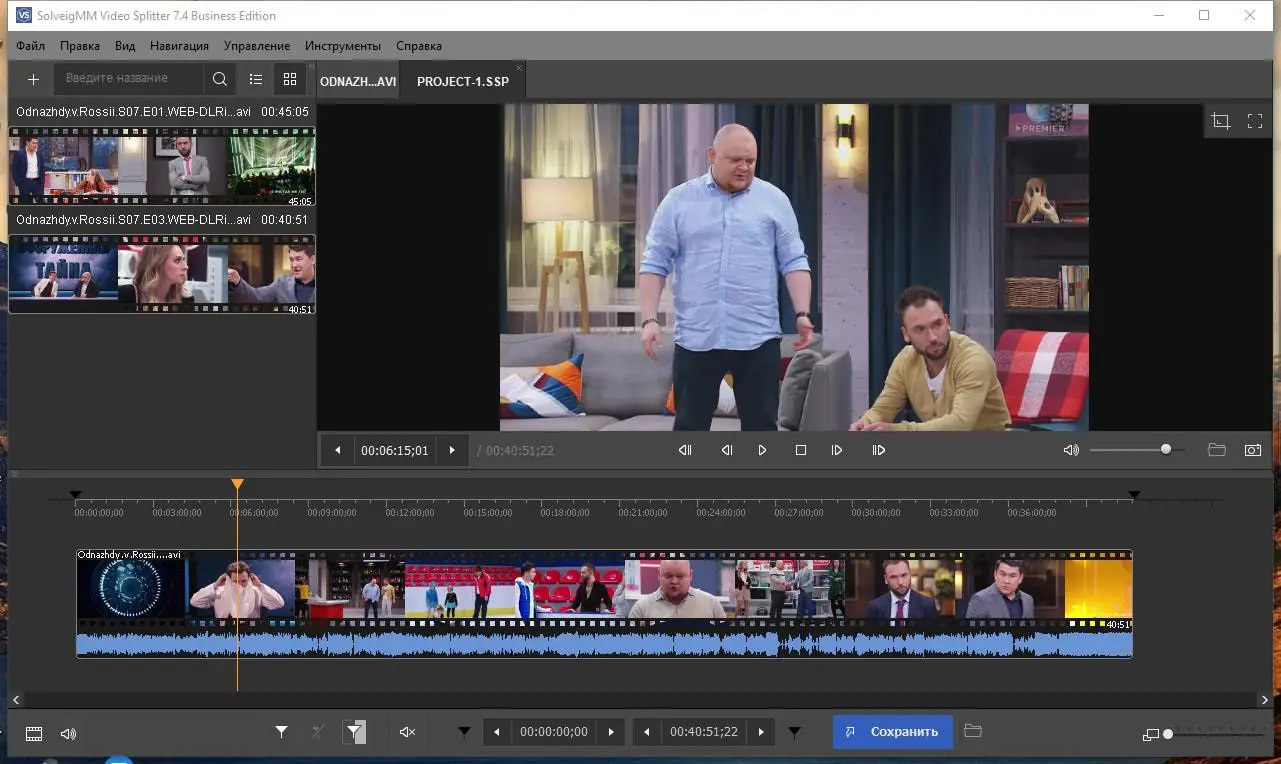Click the add marker filter icon
The width and height of the screenshot is (1281, 764).
tap(282, 733)
